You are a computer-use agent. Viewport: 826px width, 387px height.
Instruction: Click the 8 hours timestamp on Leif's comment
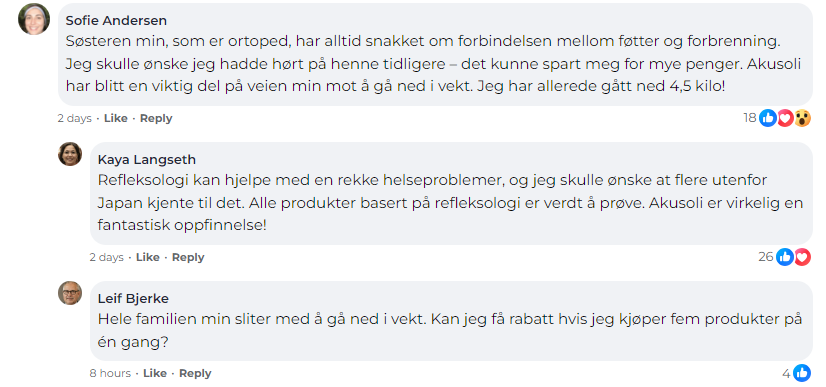[110, 373]
